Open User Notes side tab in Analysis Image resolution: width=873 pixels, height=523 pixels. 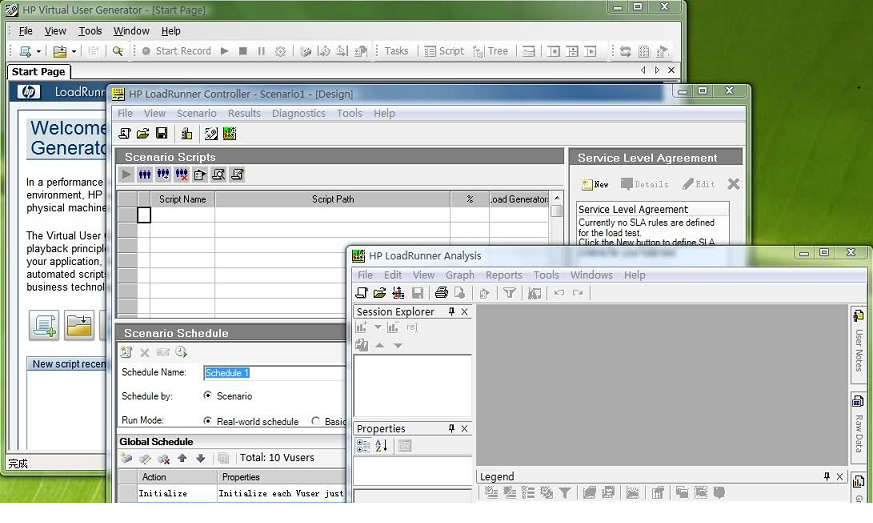point(858,344)
